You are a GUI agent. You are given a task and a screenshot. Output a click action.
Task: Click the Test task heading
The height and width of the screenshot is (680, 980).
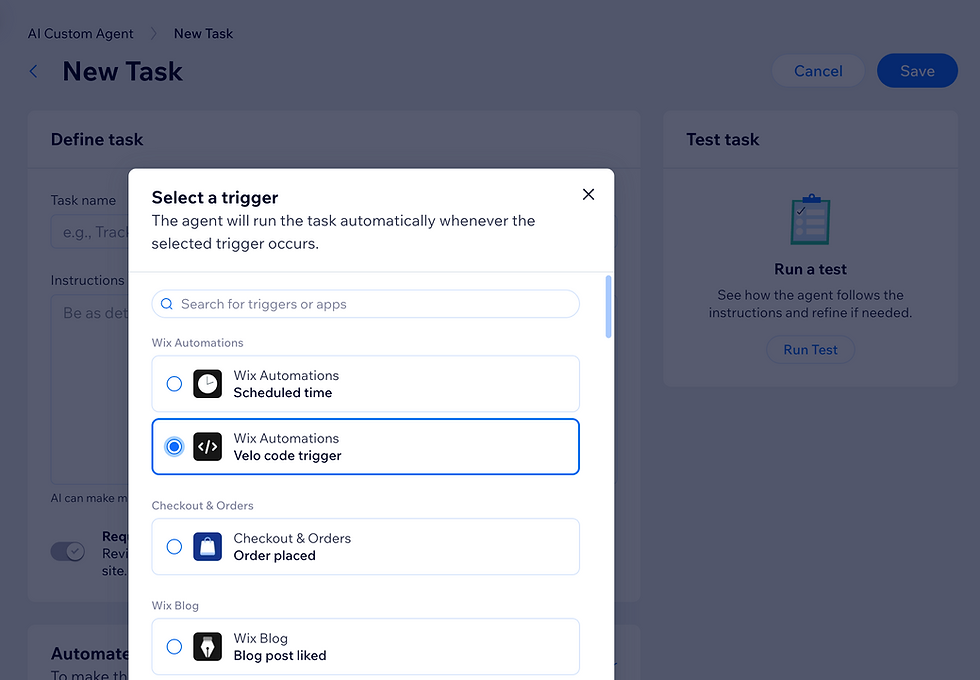click(x=722, y=139)
